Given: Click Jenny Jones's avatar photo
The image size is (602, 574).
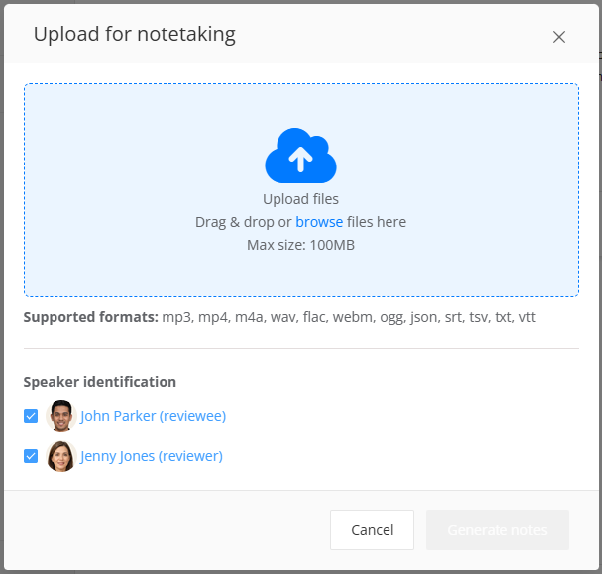Looking at the screenshot, I should 61,456.
